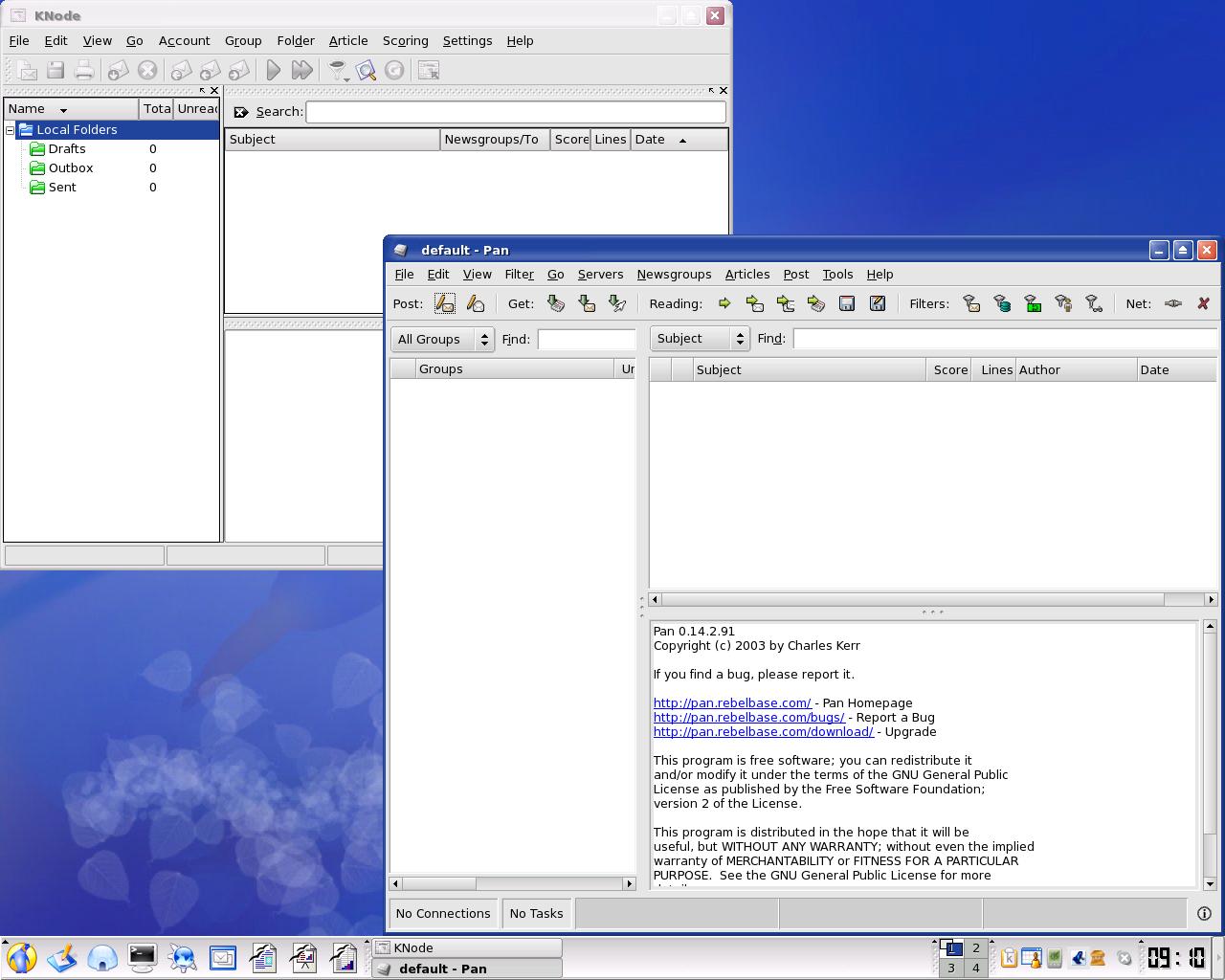Click round Stop/Cancel icon in KNode toolbar
Viewport: 1225px width, 980px height.
coord(147,70)
